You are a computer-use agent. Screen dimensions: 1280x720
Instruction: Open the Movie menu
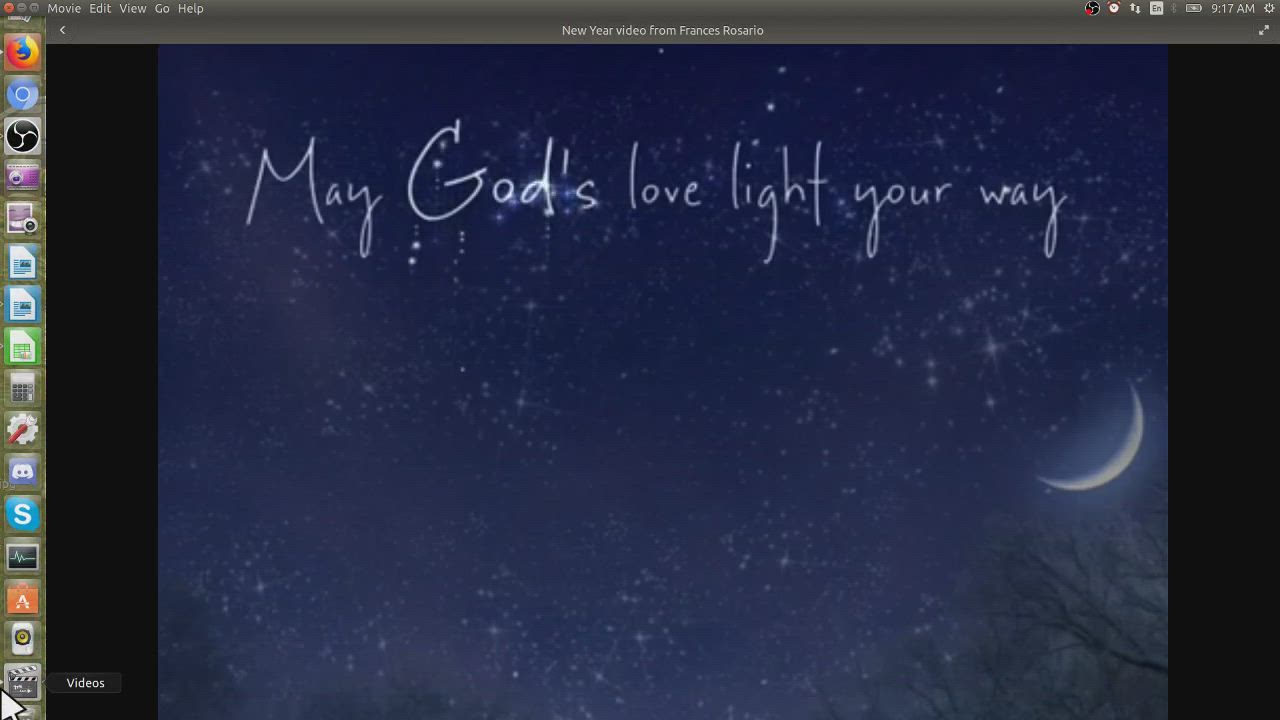point(64,8)
